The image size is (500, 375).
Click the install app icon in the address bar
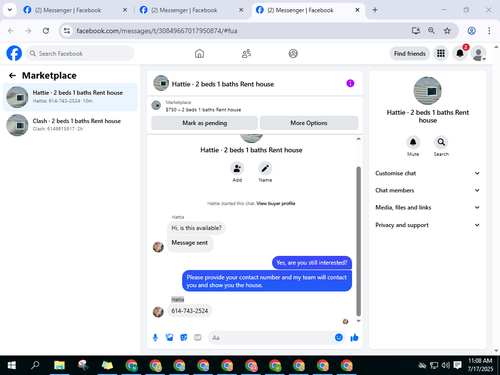point(416,31)
